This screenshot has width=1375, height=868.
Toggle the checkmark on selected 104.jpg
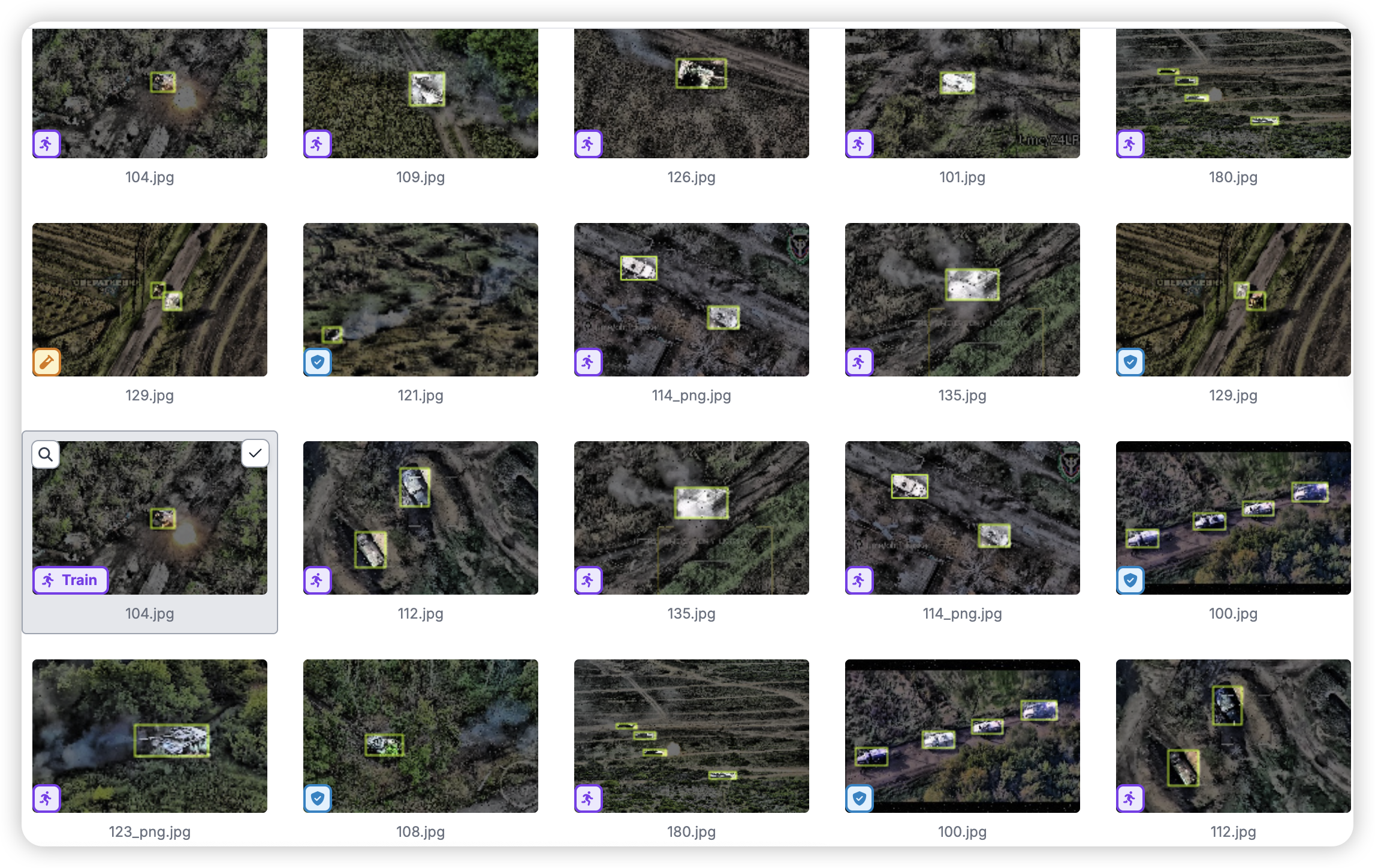click(x=255, y=453)
